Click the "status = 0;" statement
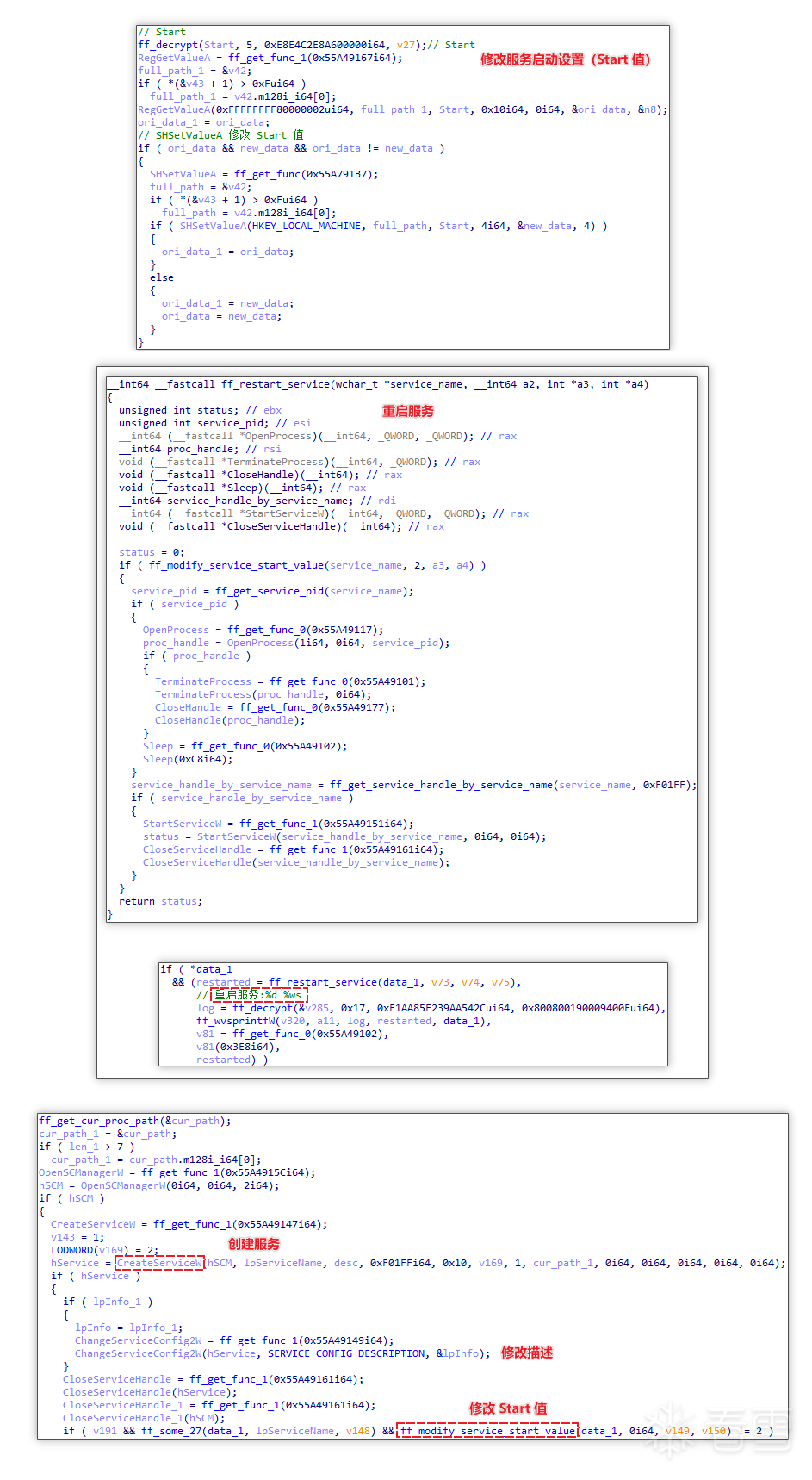Image resolution: width=812 pixels, height=1480 pixels. click(x=152, y=552)
